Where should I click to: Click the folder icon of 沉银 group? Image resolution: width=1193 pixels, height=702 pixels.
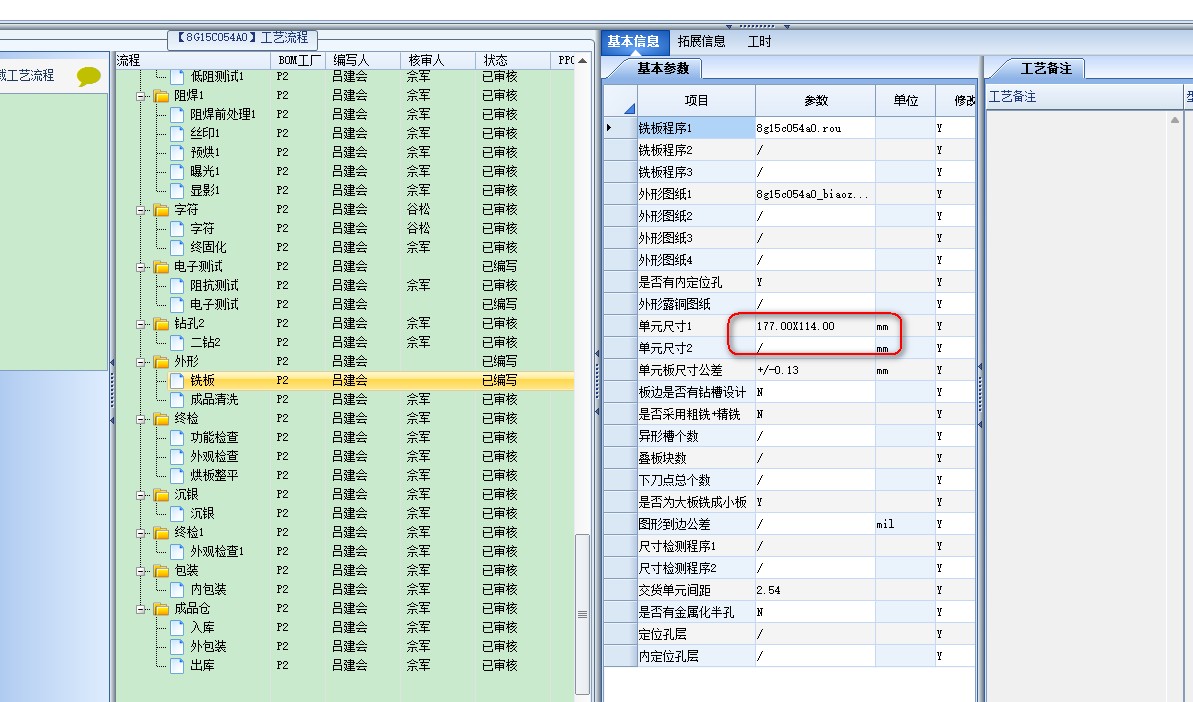[x=161, y=495]
